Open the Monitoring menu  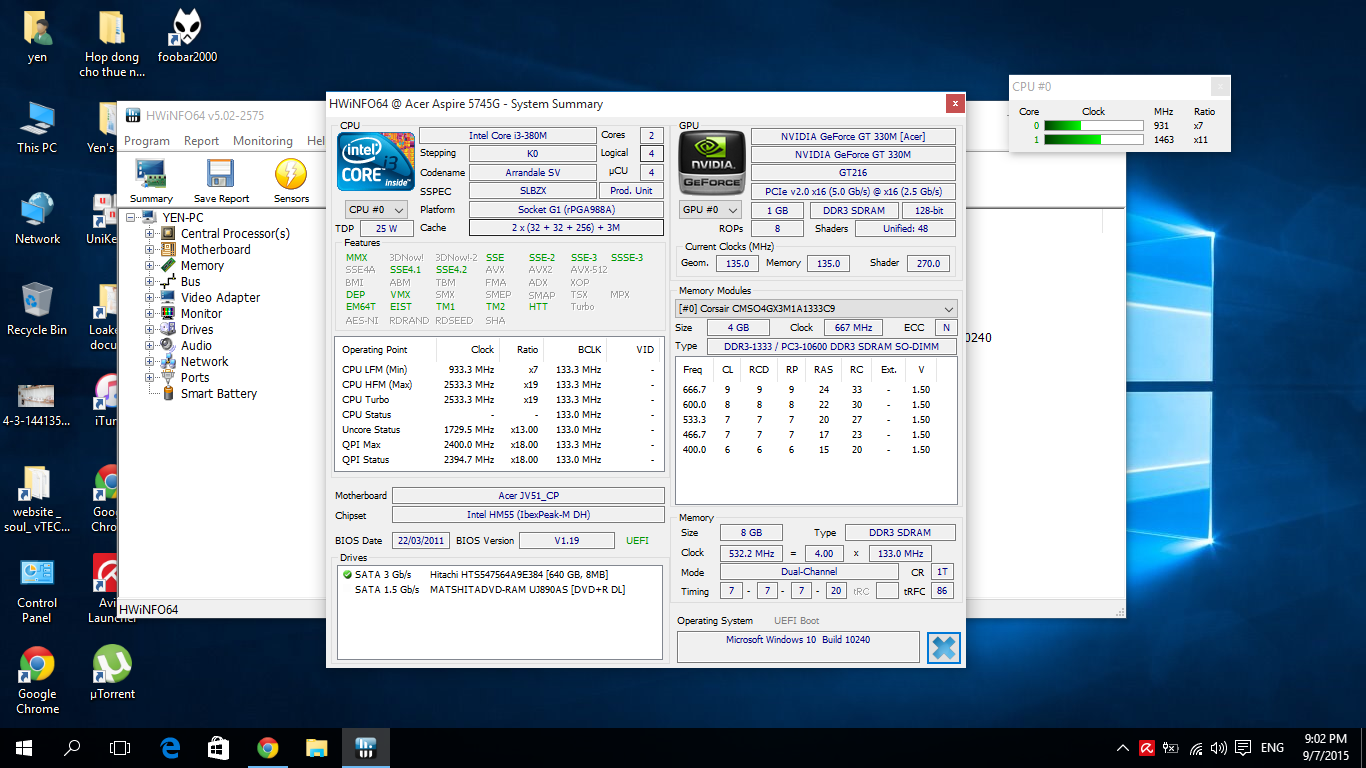pos(262,141)
